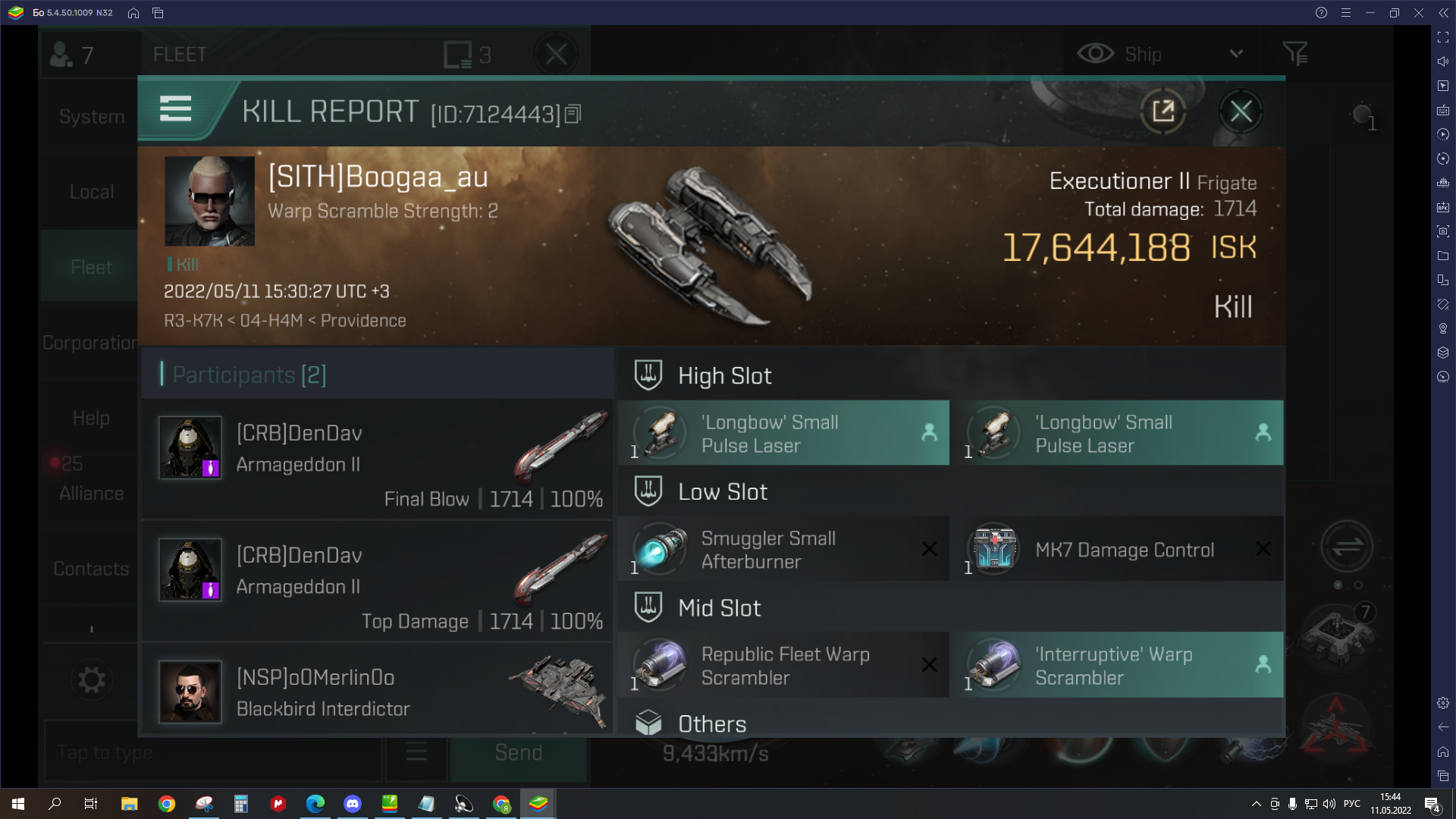The width and height of the screenshot is (1456, 819).
Task: Click the Others section shield icon
Action: click(649, 723)
